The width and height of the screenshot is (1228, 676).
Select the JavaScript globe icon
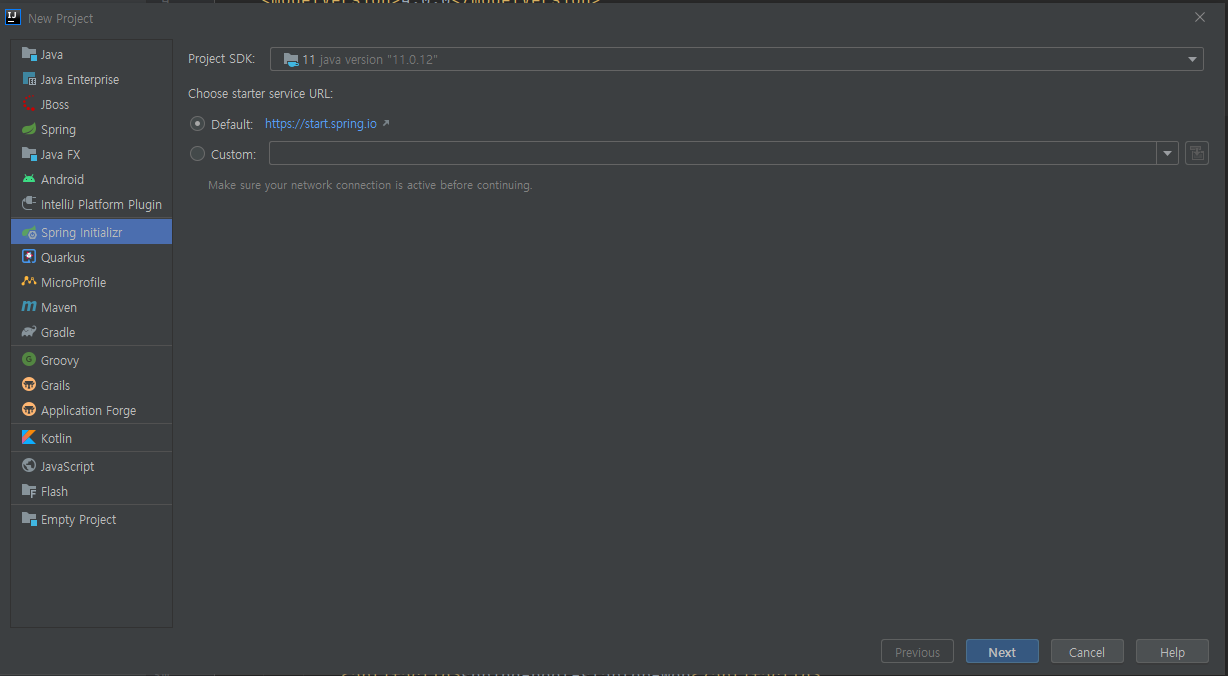[29, 466]
